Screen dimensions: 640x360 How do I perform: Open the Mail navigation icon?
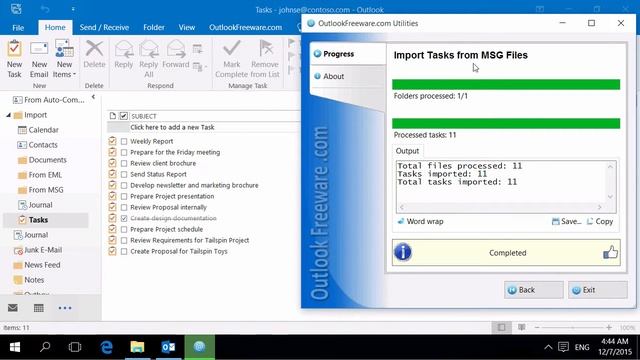click(x=13, y=308)
